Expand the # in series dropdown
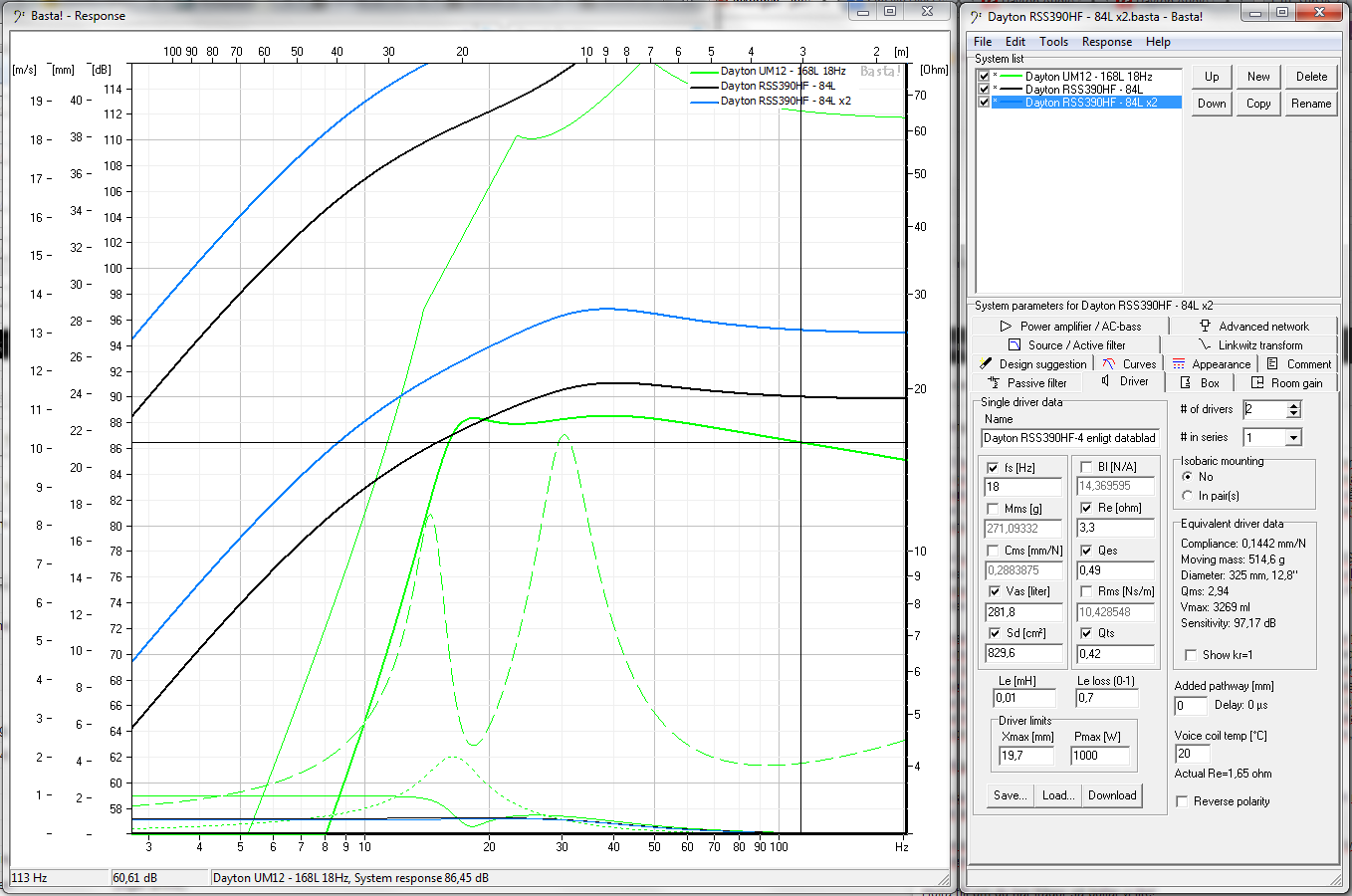The width and height of the screenshot is (1352, 896). (x=1293, y=438)
